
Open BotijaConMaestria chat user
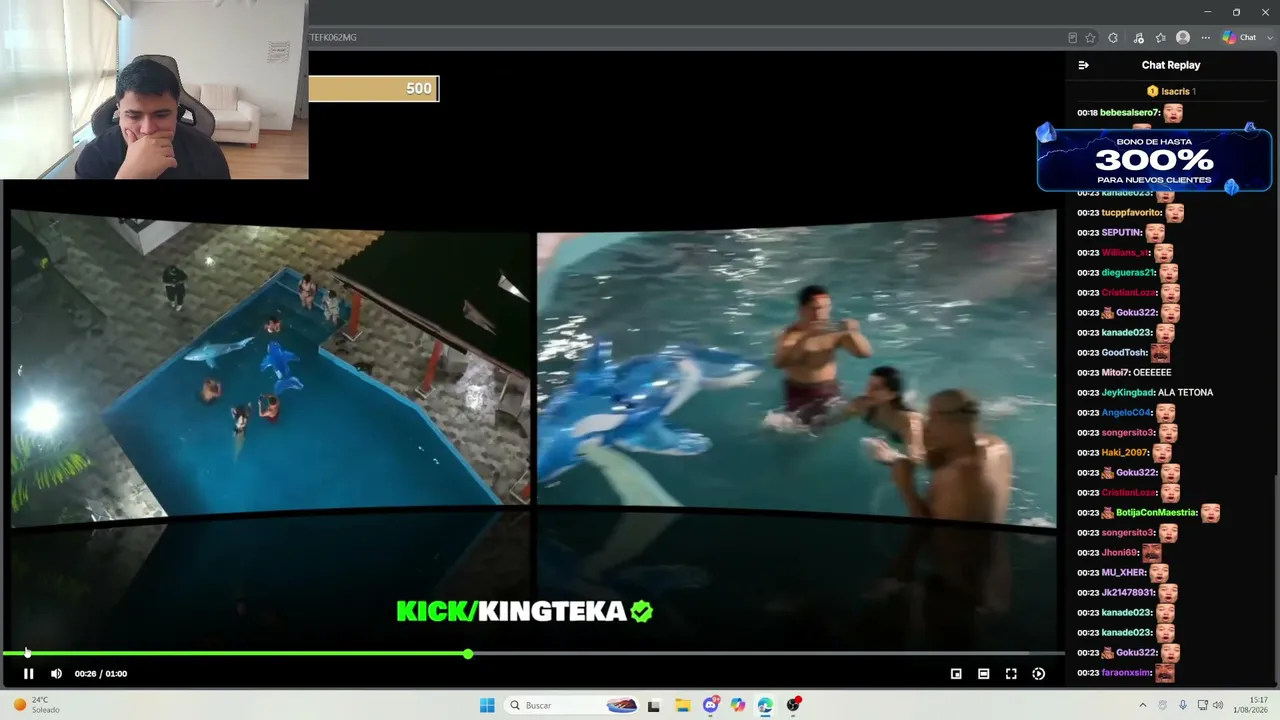tap(1157, 513)
